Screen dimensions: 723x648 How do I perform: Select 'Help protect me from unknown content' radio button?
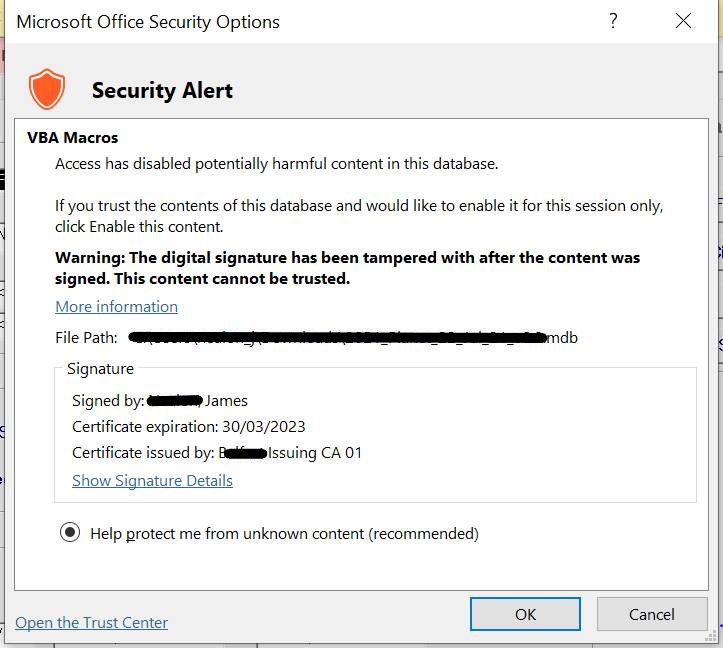click(70, 533)
